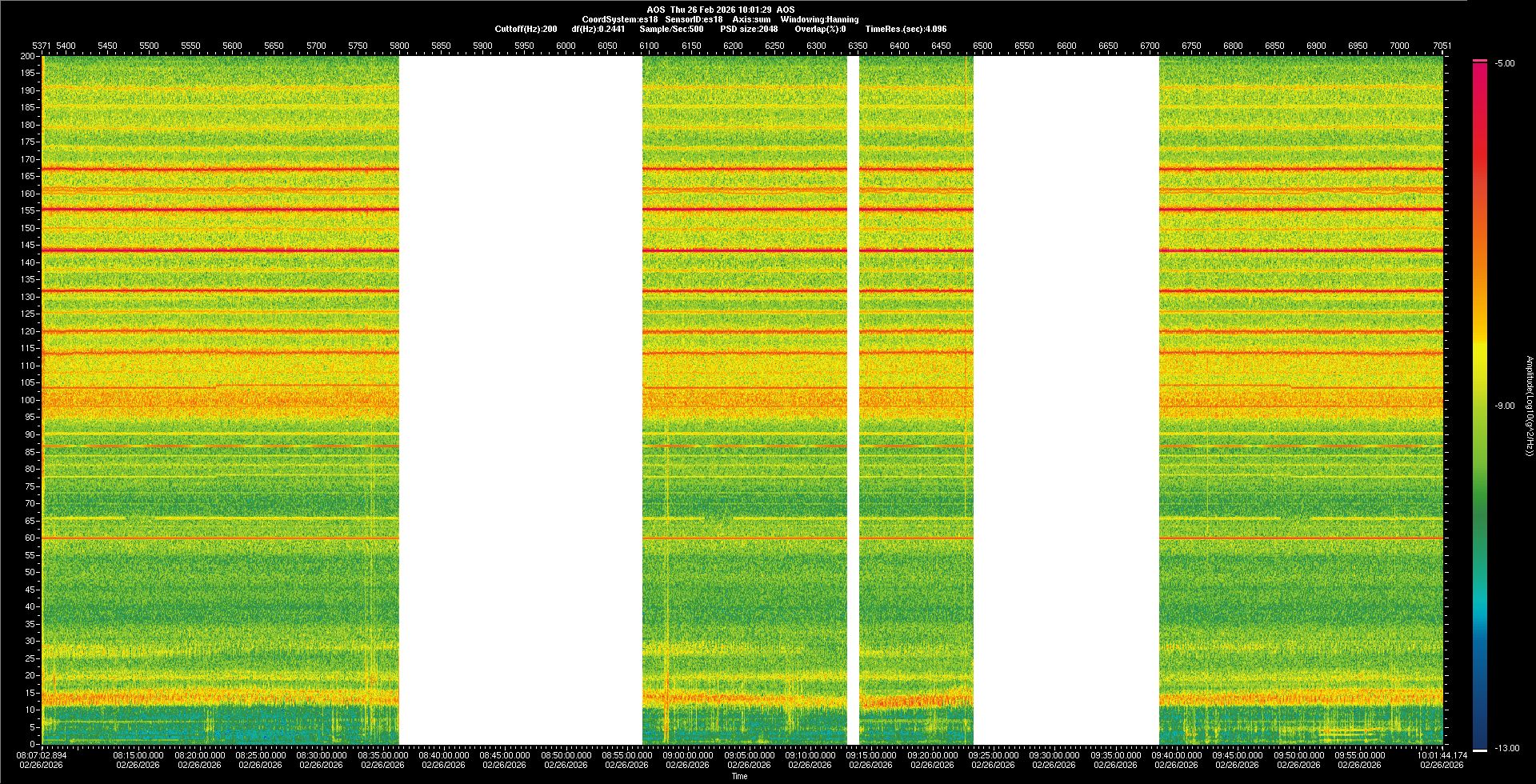Viewport: 1536px width, 784px height.
Task: Click the 100 Hz frequency axis label
Action: (x=28, y=400)
